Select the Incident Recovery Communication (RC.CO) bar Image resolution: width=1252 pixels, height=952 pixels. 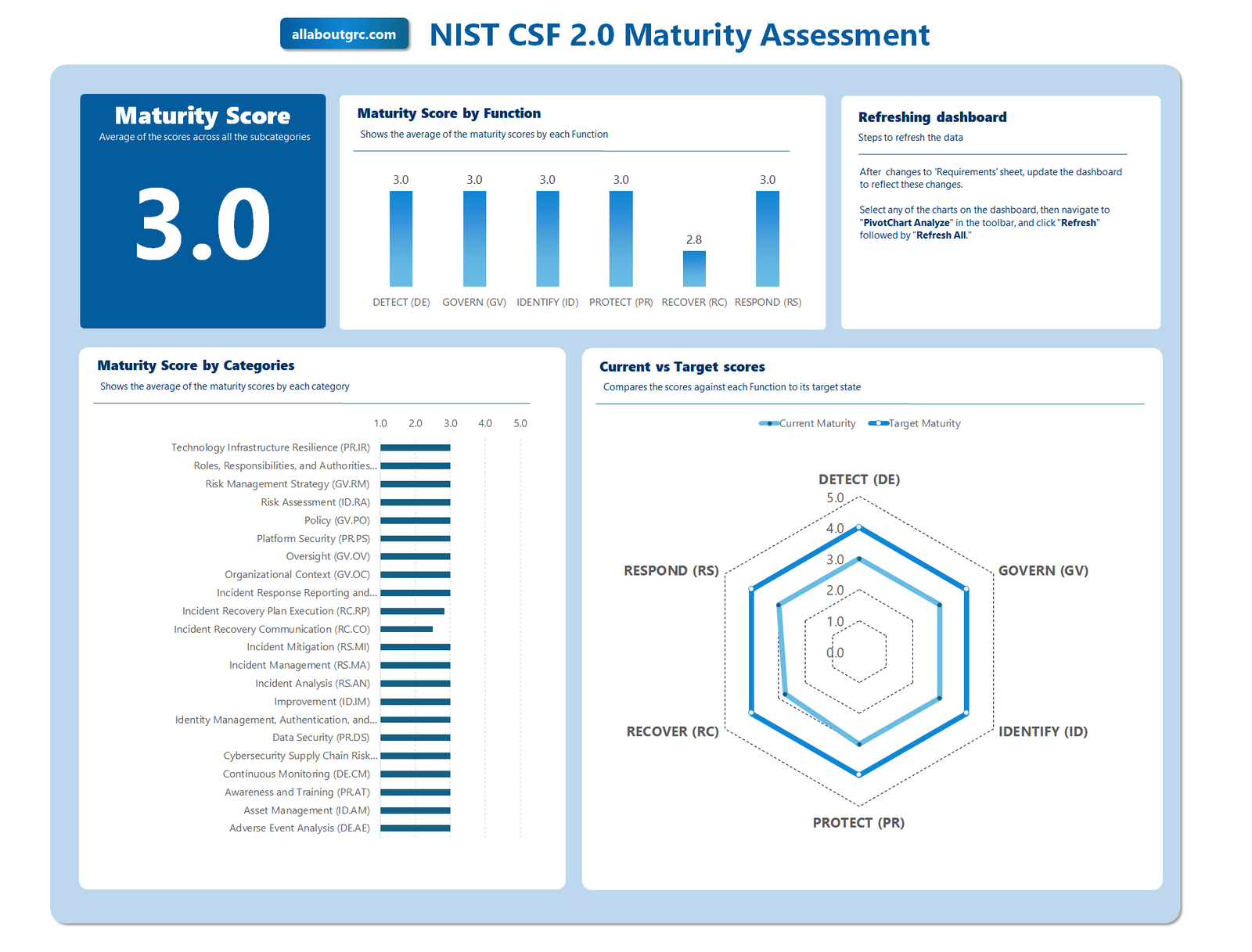click(406, 629)
